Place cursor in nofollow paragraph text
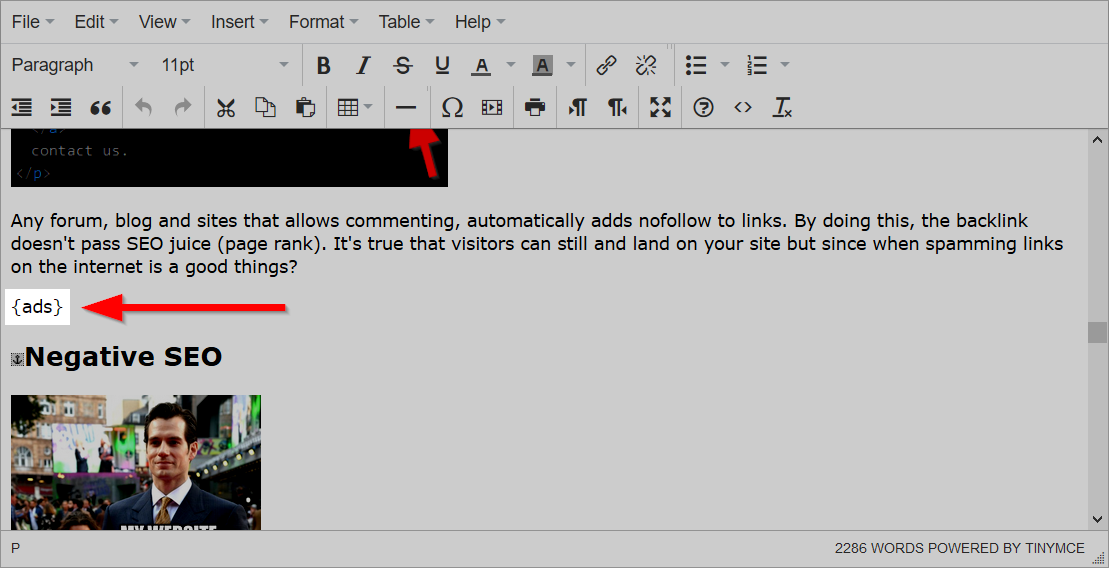 pyautogui.click(x=537, y=244)
